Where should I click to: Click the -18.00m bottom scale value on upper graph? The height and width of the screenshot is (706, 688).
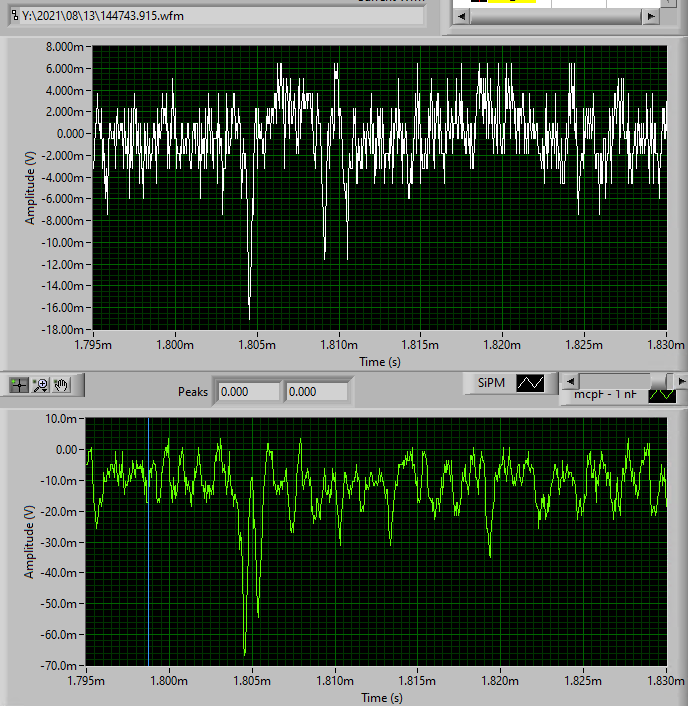62,330
